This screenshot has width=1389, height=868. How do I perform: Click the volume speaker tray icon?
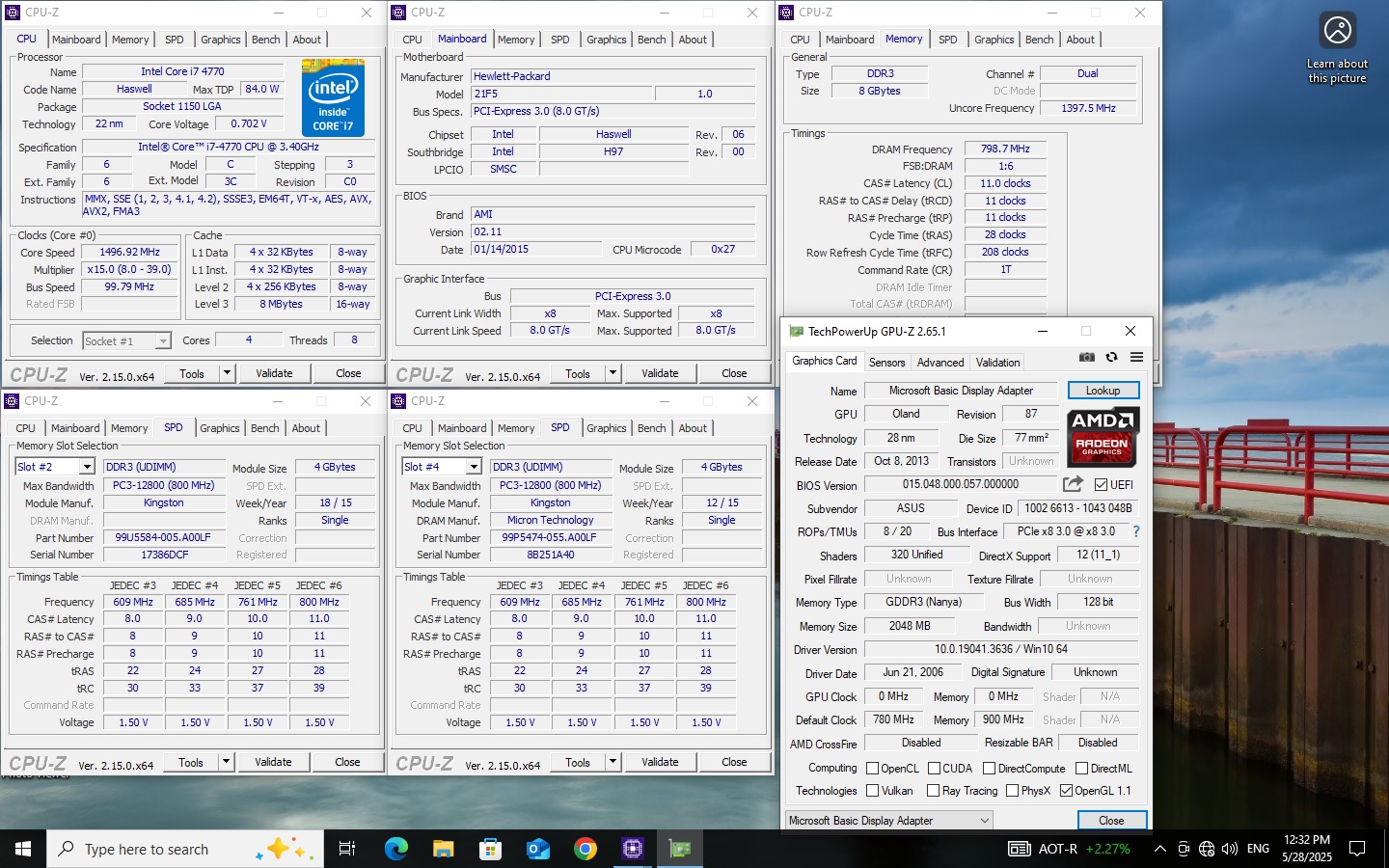[x=1230, y=849]
